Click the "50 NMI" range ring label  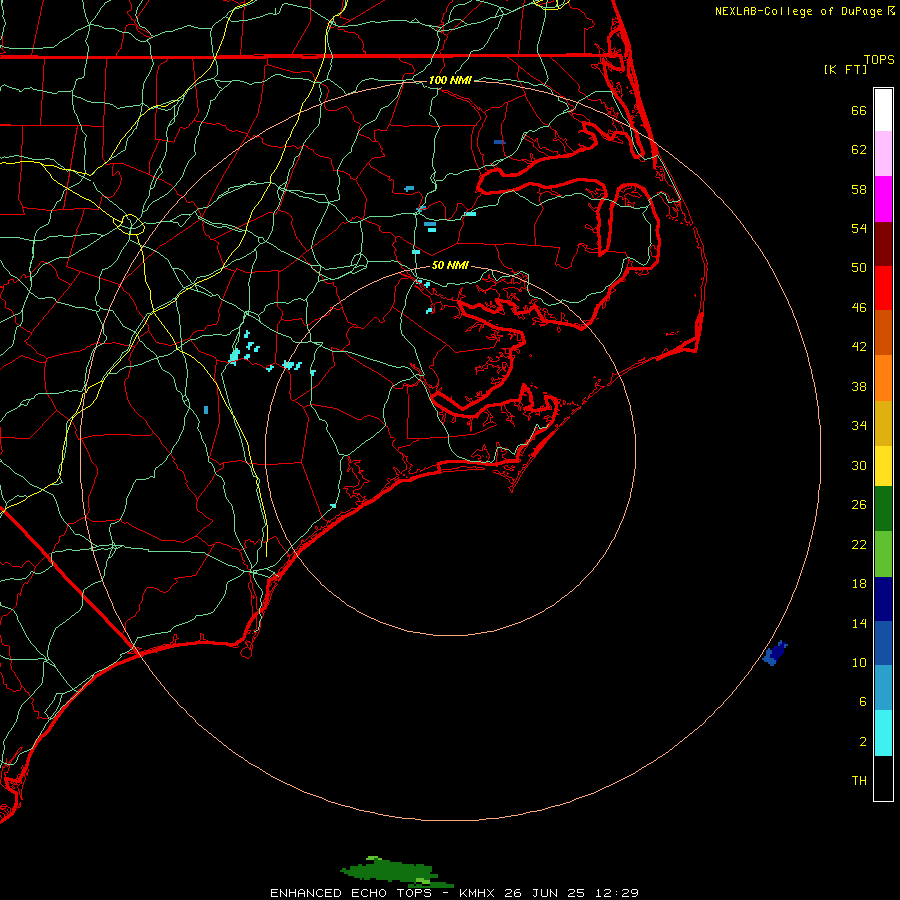pos(450,265)
